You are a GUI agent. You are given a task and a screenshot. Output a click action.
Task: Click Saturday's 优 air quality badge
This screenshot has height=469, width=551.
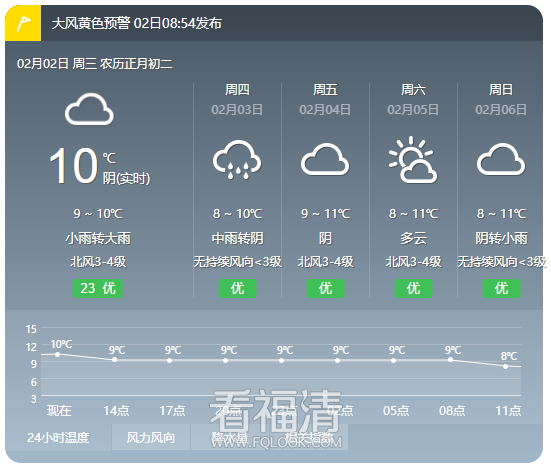[x=414, y=288]
